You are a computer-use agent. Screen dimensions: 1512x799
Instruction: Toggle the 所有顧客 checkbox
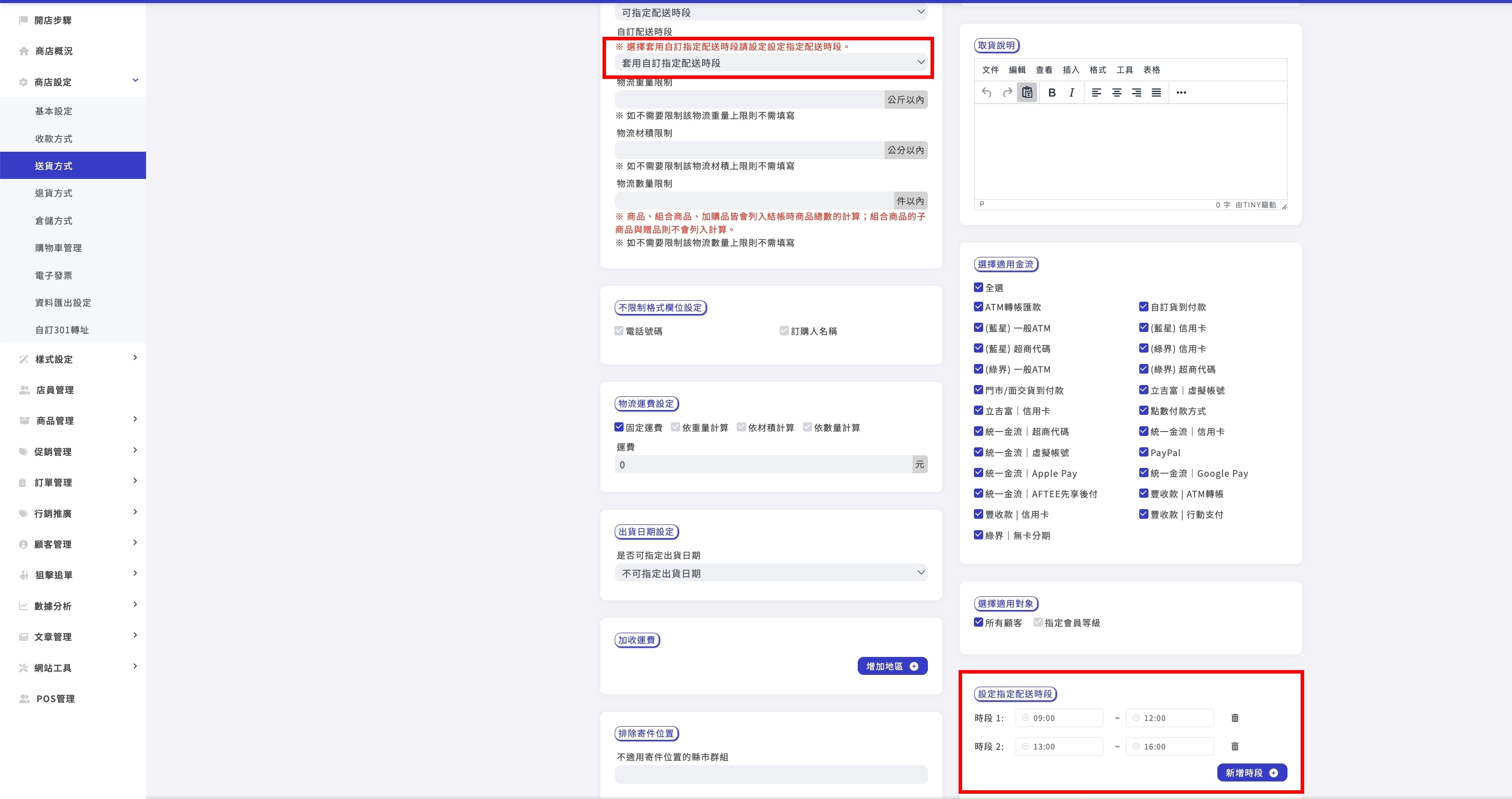pyautogui.click(x=978, y=622)
